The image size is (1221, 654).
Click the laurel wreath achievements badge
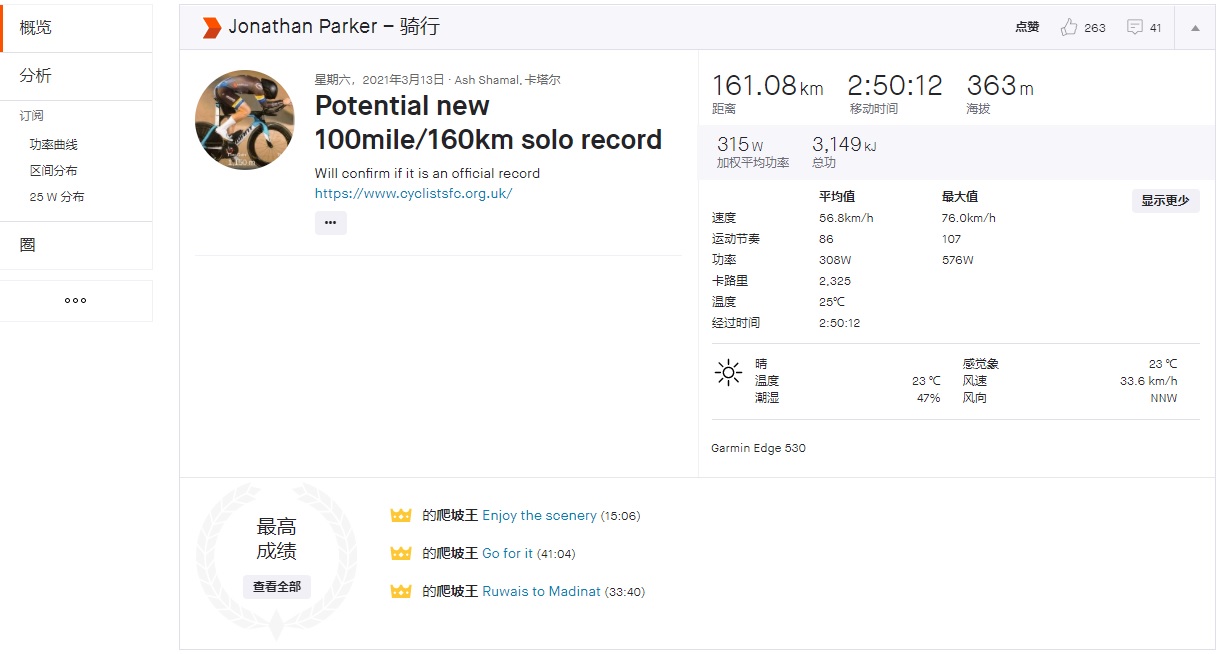pos(276,560)
